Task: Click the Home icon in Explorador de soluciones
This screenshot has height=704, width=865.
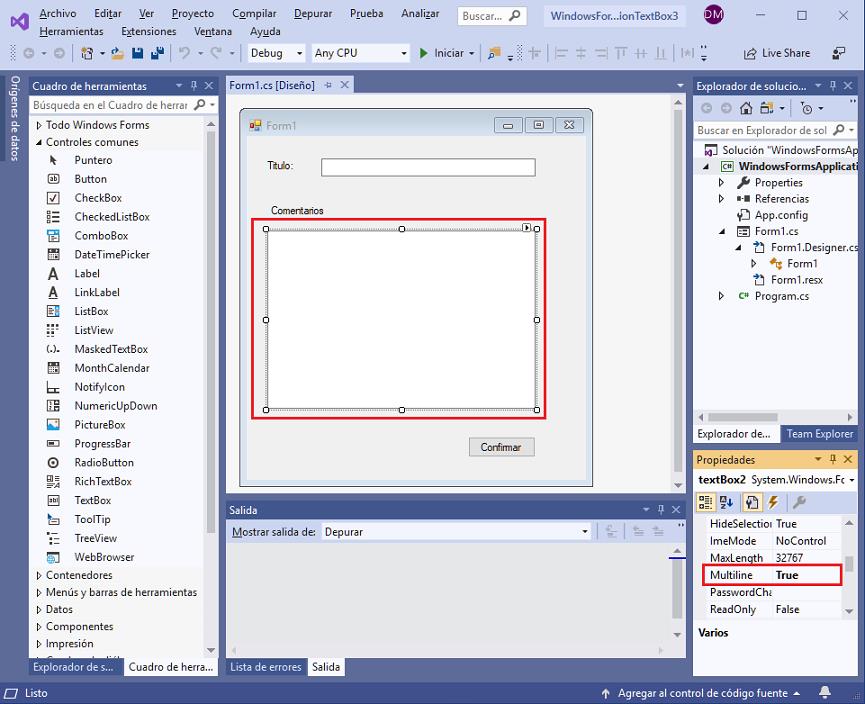Action: 745,106
